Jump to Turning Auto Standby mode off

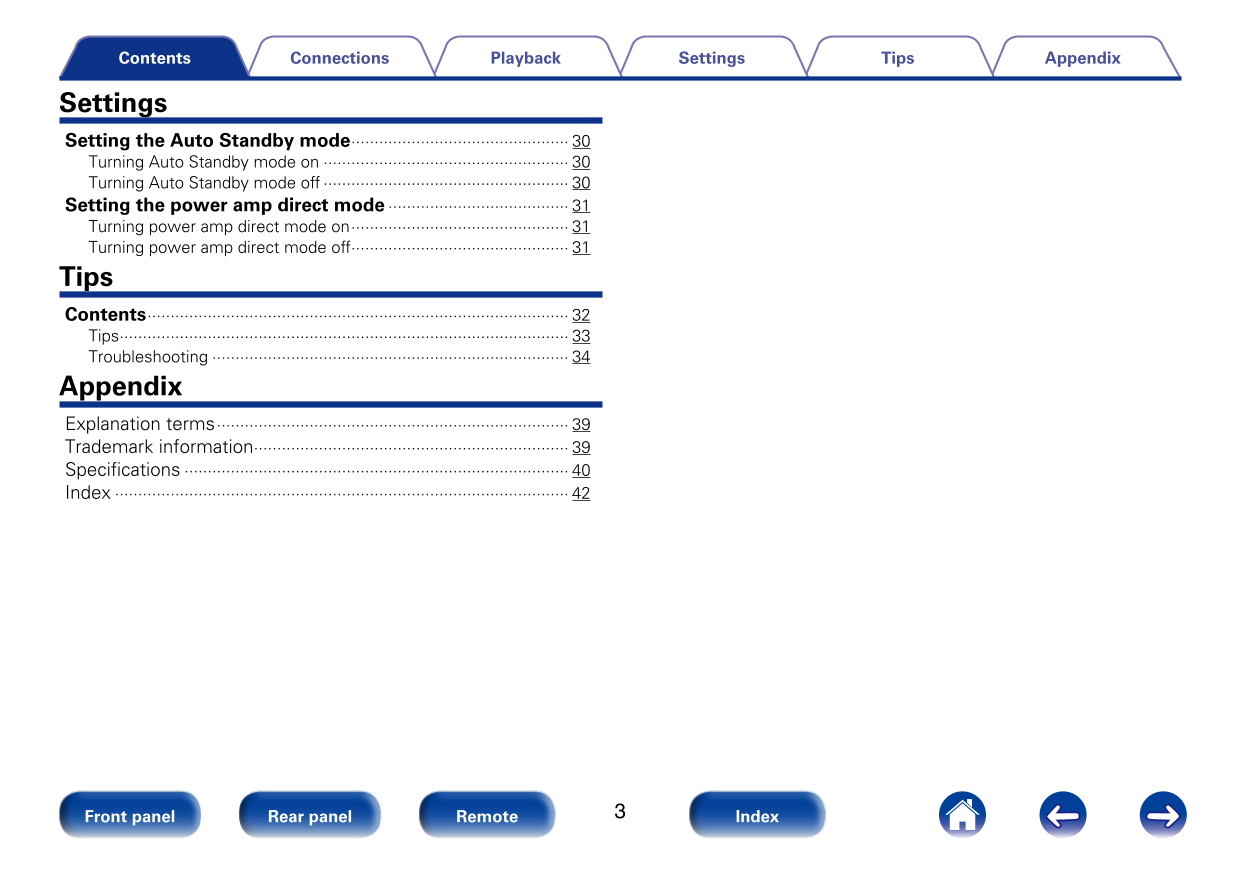(204, 183)
